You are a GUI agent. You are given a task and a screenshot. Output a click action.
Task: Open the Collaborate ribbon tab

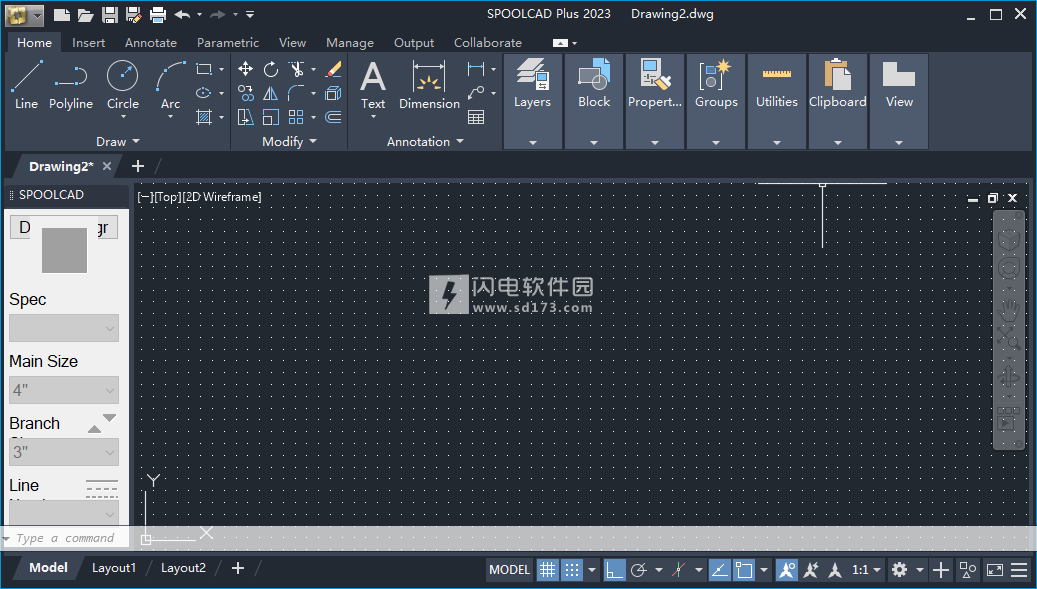click(487, 42)
